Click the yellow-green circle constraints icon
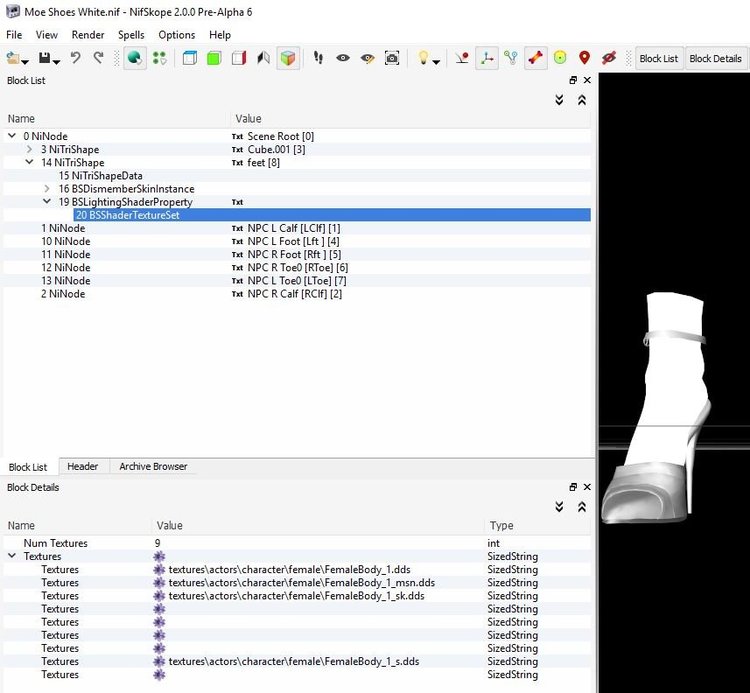The image size is (750, 693). pos(560,58)
